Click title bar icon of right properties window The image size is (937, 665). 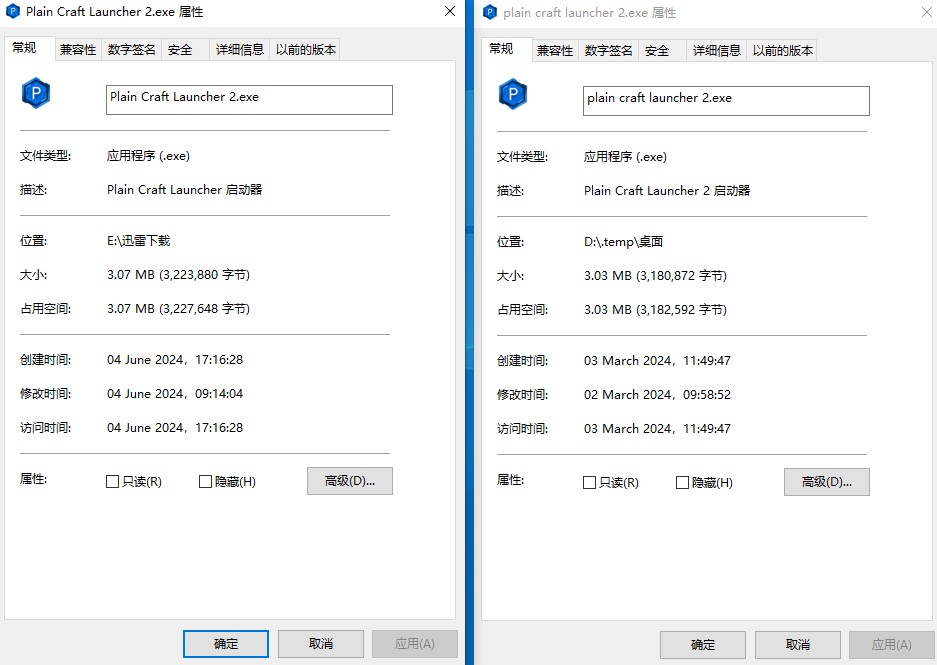pos(489,13)
